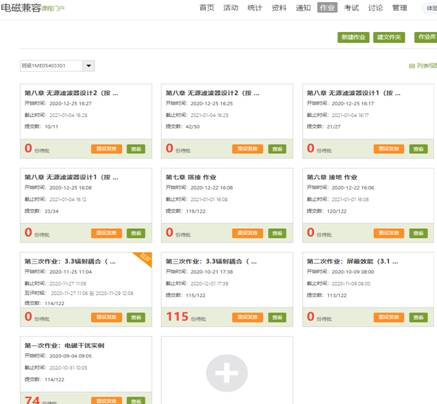Screen dimensions: 437x404
Task: Open 第八章 无源滤波器设计2 card with 42/50 submissions
Action: (x=212, y=93)
